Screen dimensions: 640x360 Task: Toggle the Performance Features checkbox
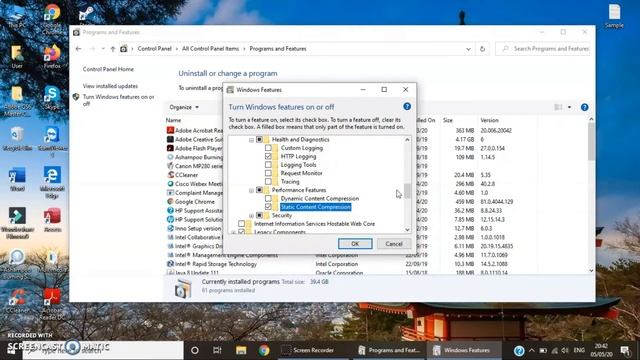click(259, 190)
